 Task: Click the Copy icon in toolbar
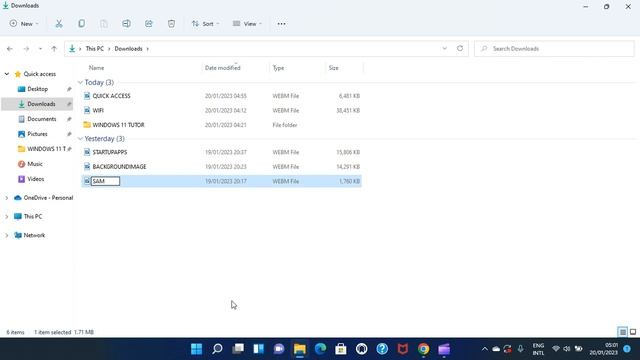[82, 24]
